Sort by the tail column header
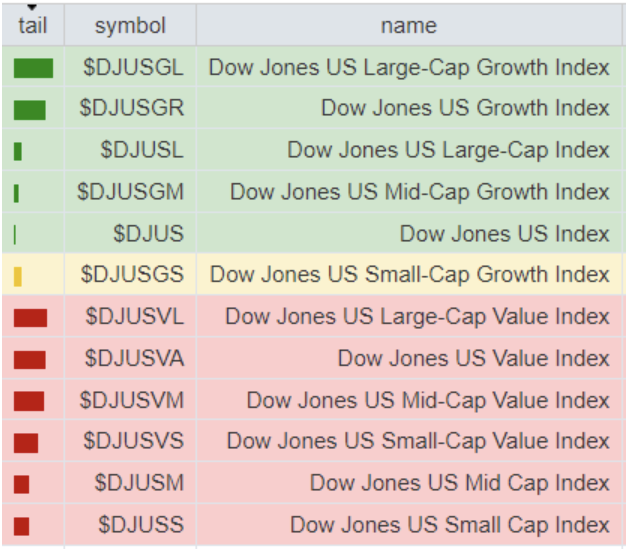Image resolution: width=626 pixels, height=550 pixels. point(32,26)
